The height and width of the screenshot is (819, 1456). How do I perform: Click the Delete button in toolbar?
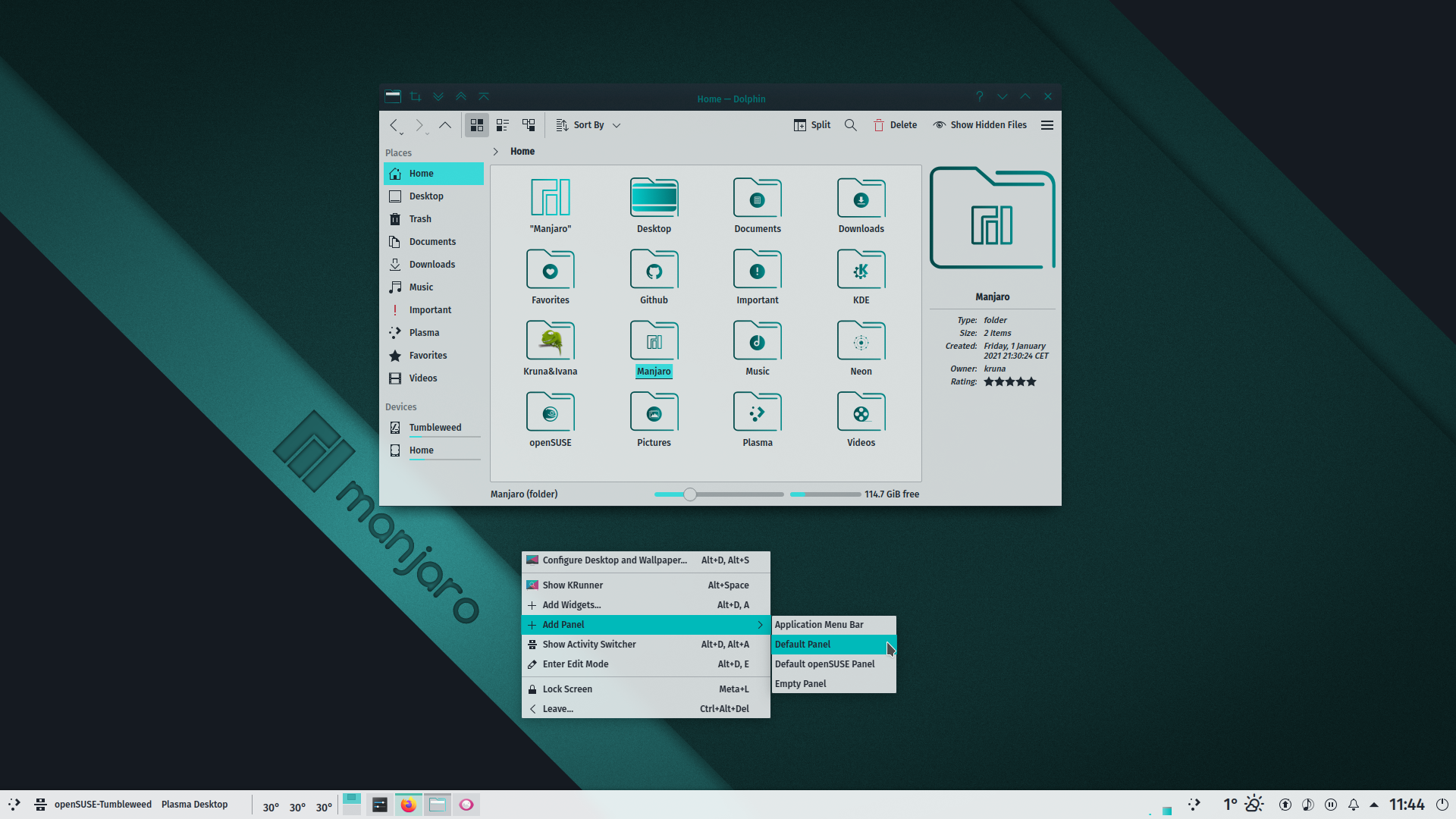click(x=895, y=125)
